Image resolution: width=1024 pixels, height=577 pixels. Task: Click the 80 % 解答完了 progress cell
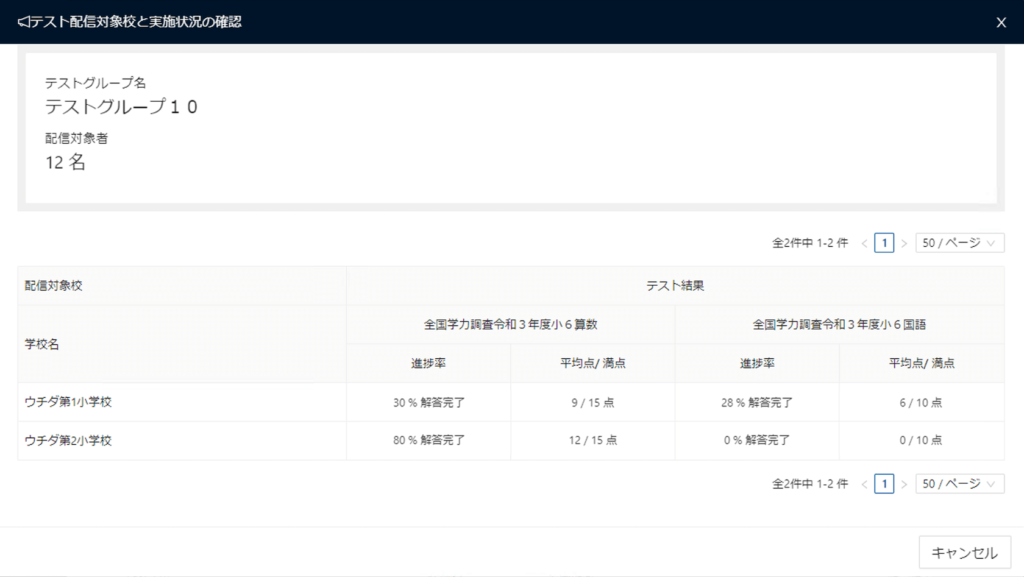(x=429, y=440)
